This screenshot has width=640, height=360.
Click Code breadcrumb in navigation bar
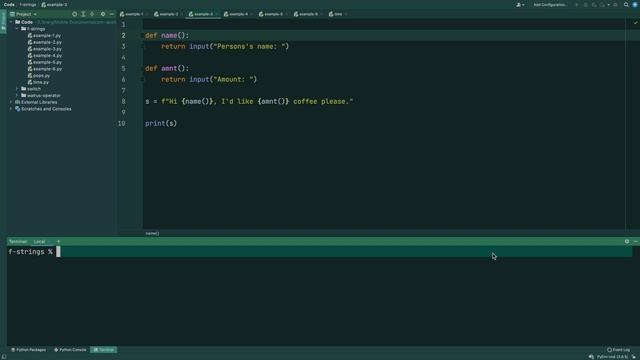pyautogui.click(x=9, y=4)
